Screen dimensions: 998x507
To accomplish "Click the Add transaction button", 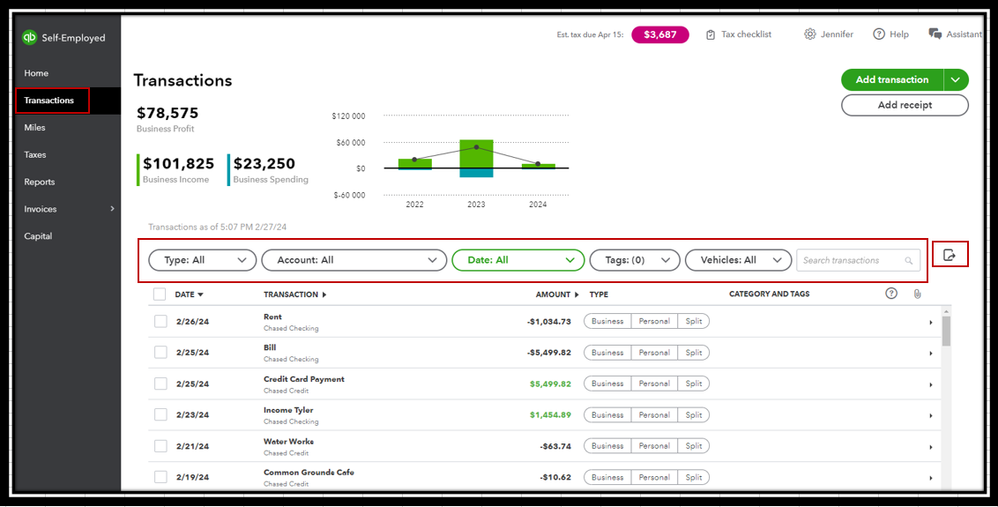I will pos(892,80).
